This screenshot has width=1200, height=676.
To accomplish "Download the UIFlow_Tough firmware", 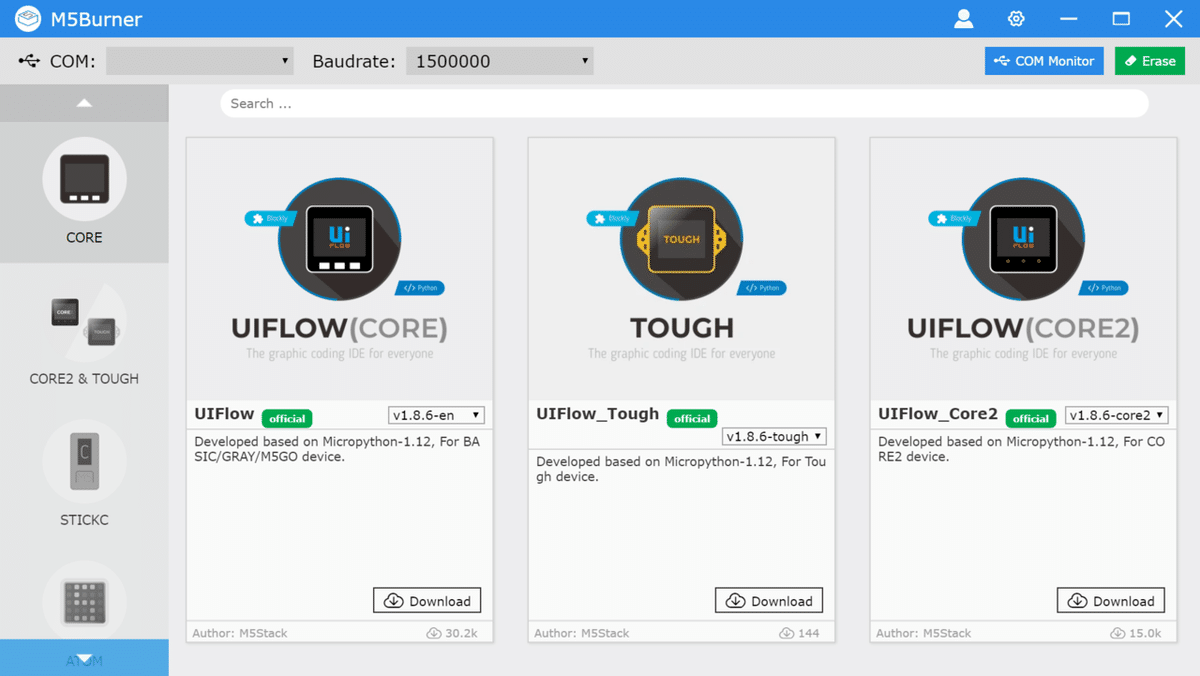I will [x=769, y=600].
